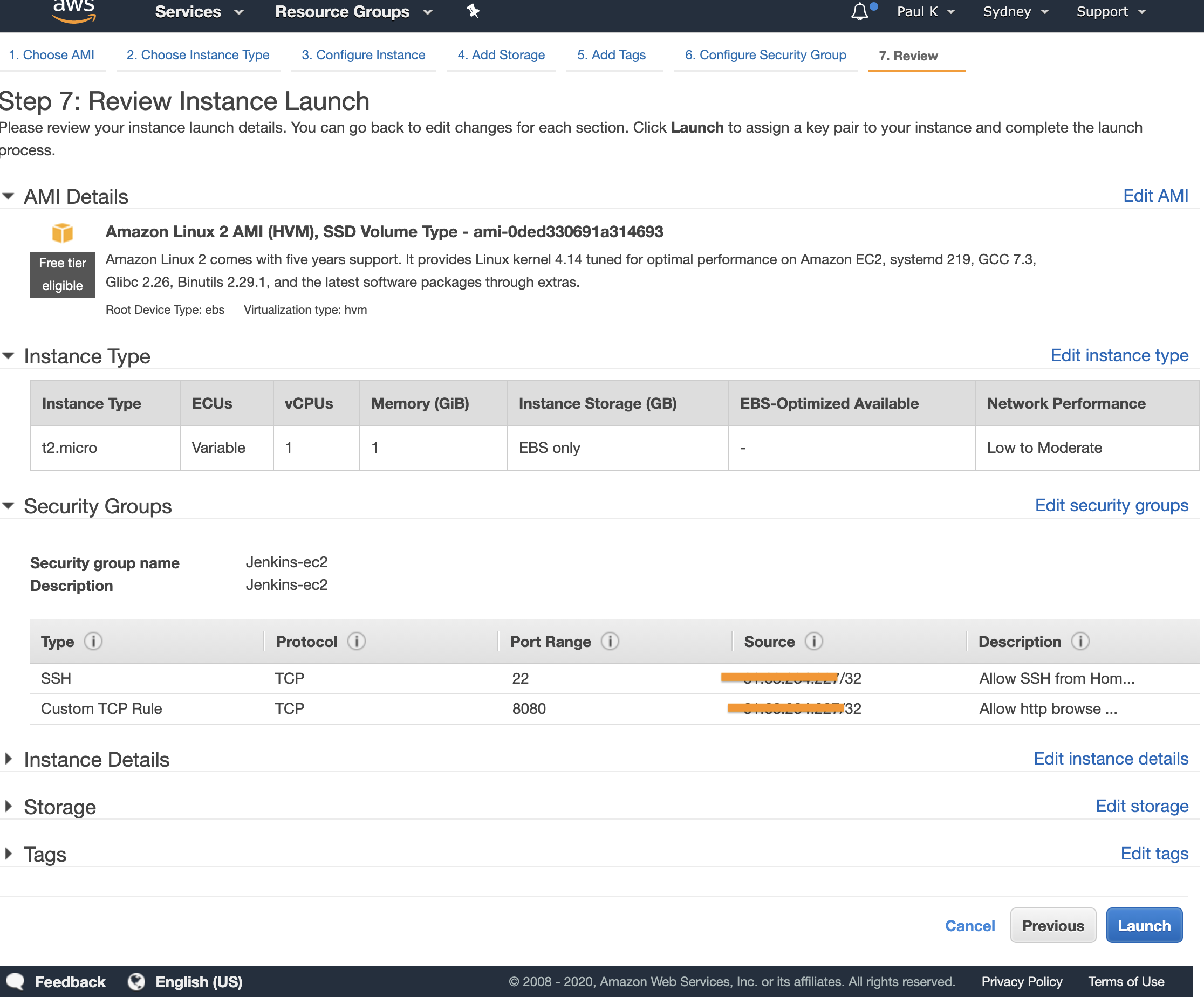
Task: Click the Edit AMI link
Action: (1155, 196)
